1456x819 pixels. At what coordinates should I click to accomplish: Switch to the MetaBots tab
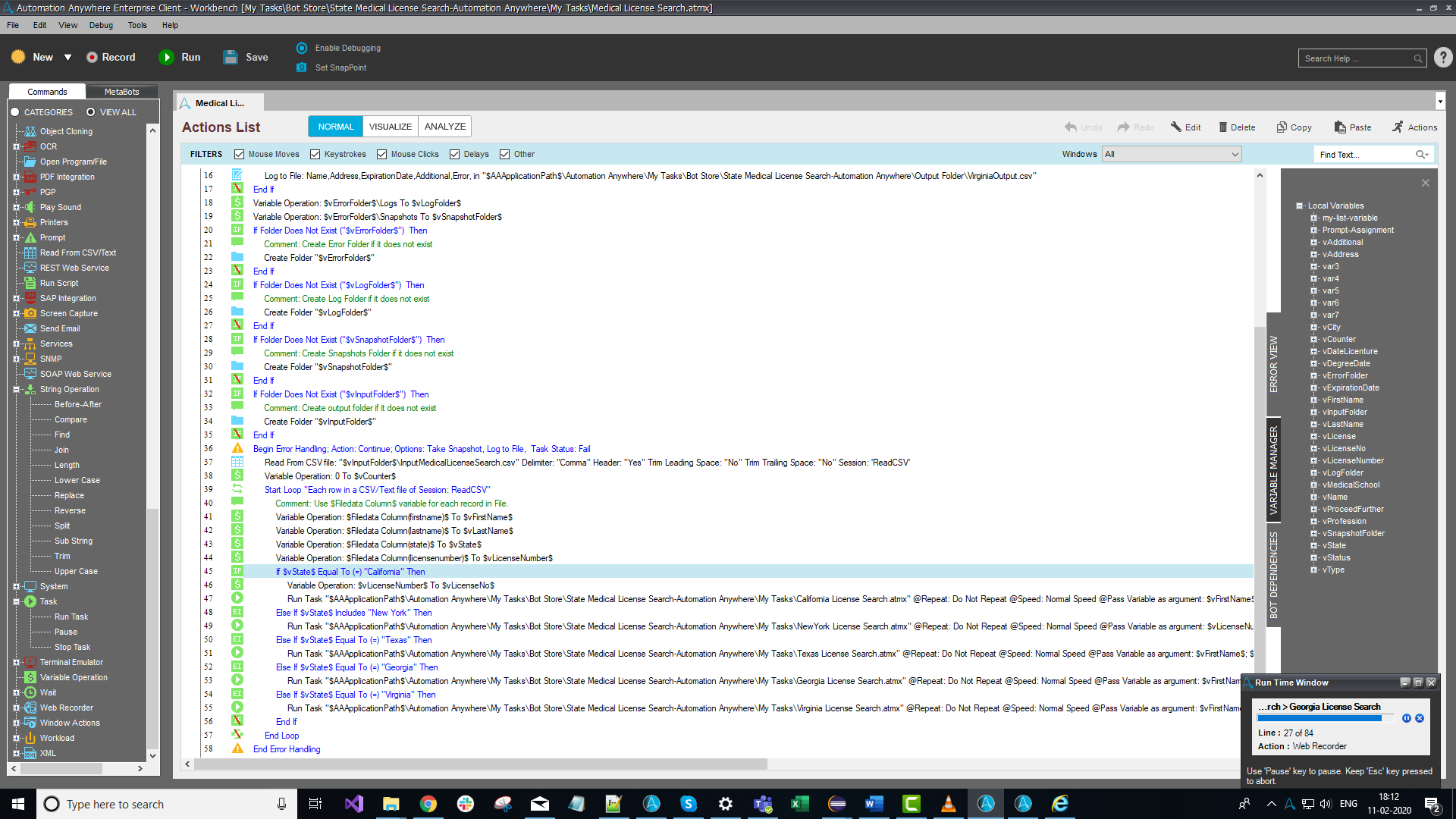click(121, 92)
